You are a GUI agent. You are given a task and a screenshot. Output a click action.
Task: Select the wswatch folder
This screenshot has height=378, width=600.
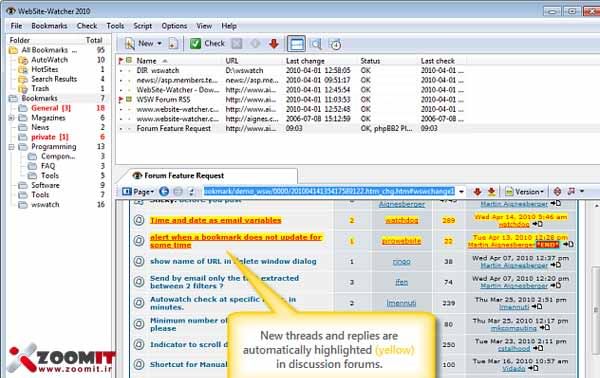click(45, 205)
